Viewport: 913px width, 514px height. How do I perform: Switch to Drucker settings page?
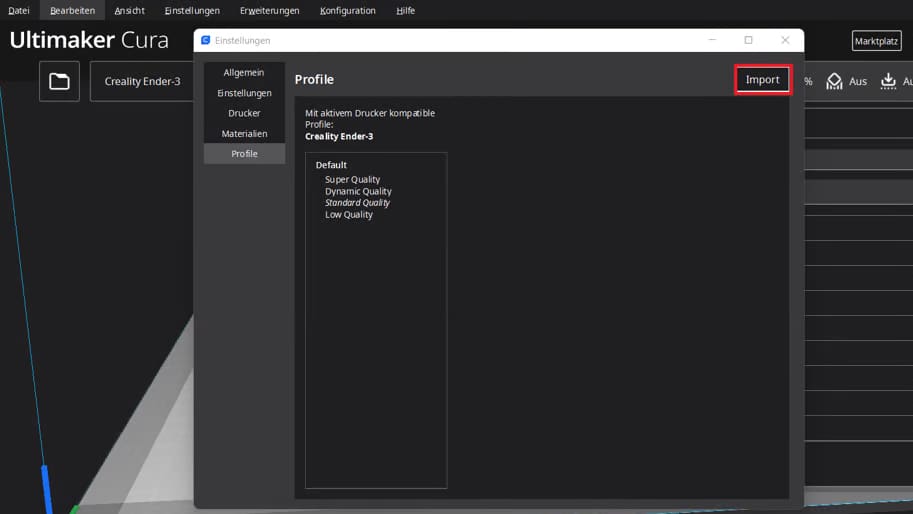244,113
